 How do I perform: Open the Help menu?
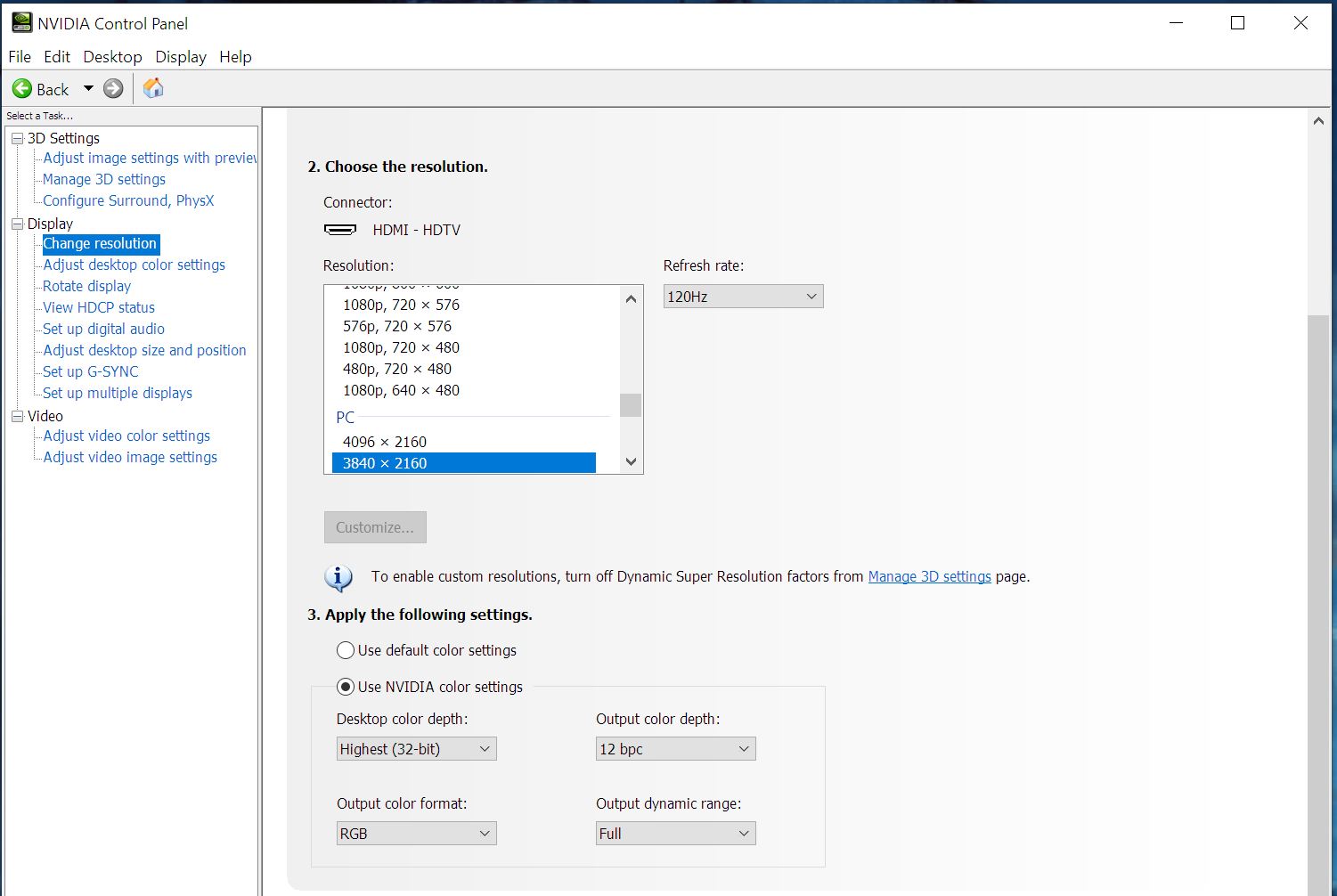click(x=235, y=57)
